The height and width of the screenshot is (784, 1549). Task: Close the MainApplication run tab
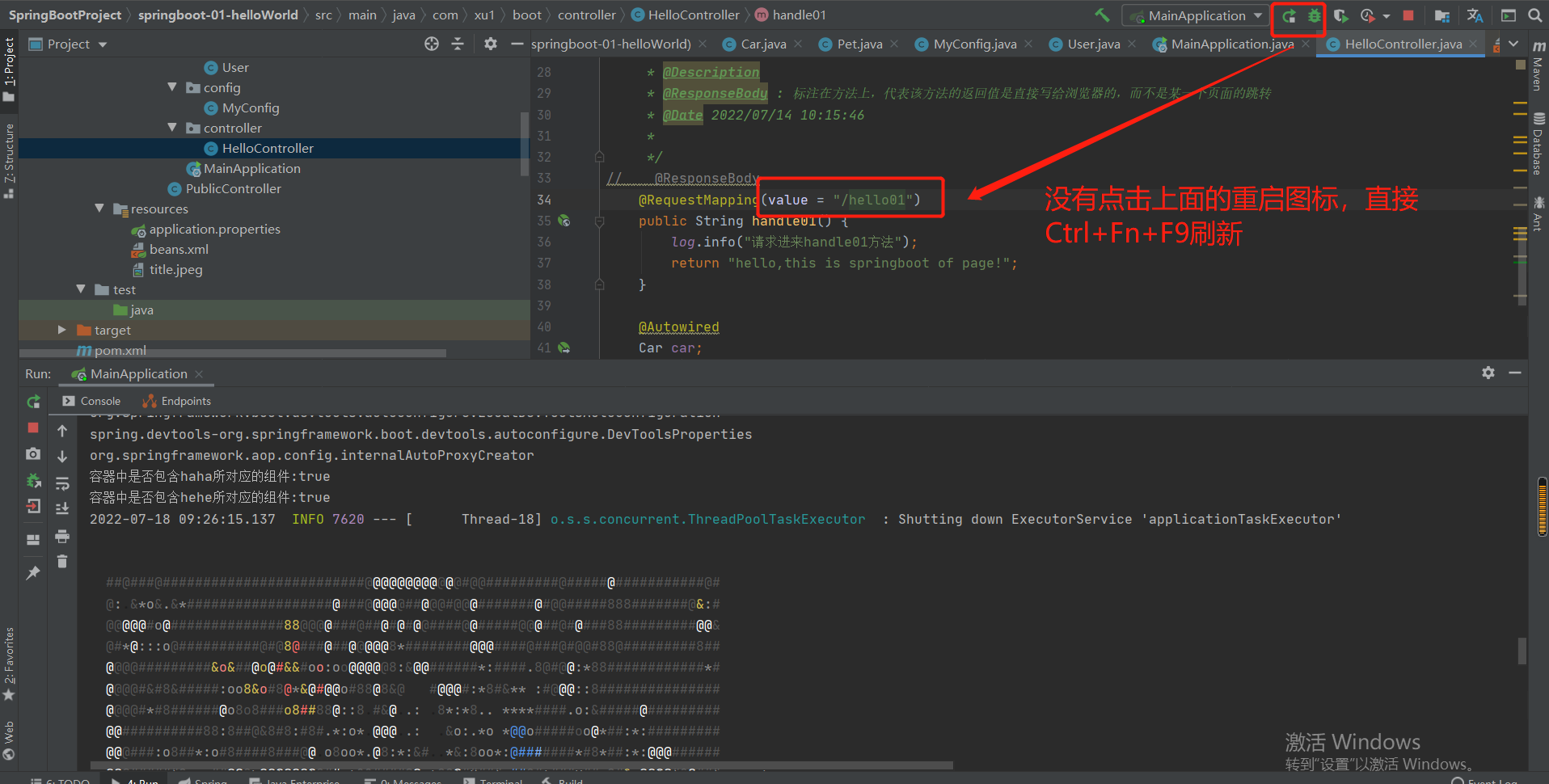(199, 374)
